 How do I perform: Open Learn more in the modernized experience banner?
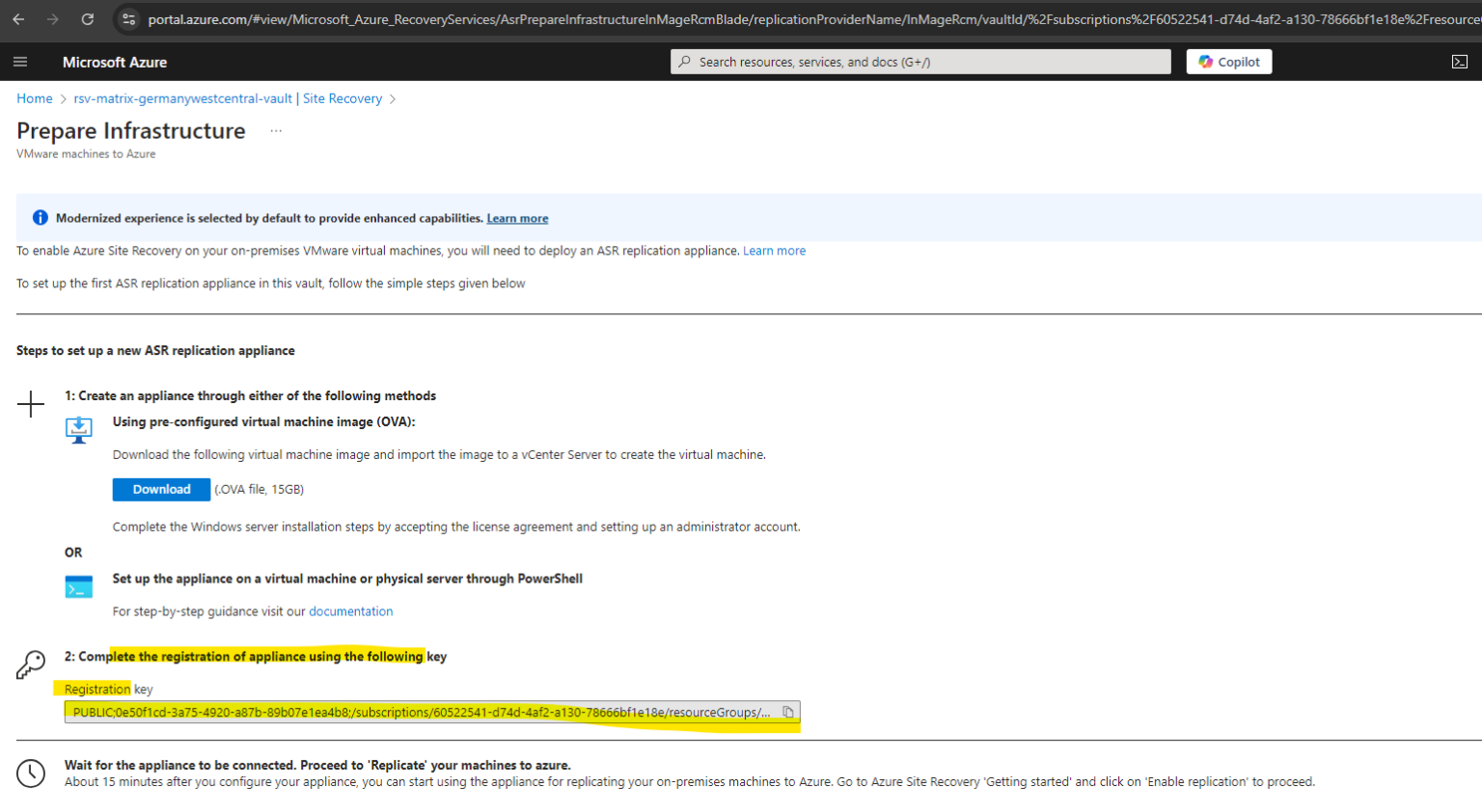(517, 218)
